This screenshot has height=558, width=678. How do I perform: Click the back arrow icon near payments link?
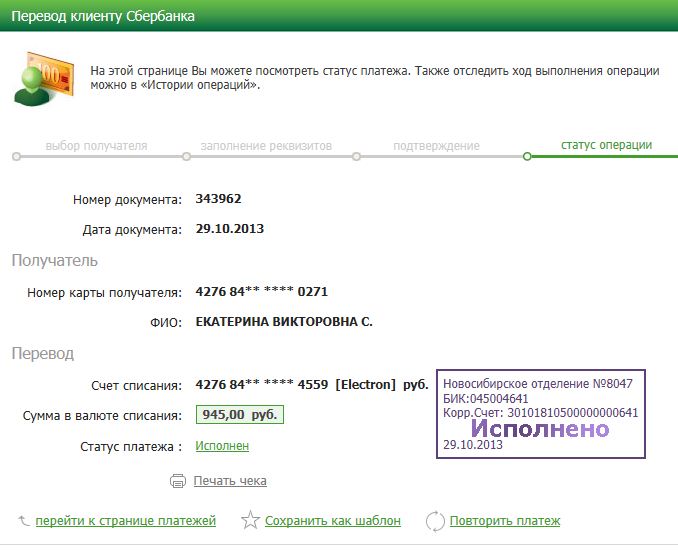(x=23, y=521)
